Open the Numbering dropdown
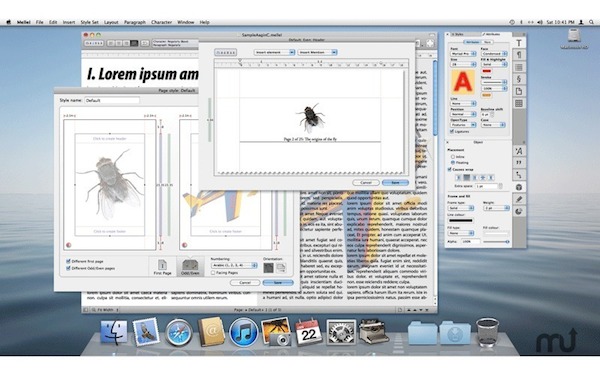The width and height of the screenshot is (600, 375). (234, 265)
